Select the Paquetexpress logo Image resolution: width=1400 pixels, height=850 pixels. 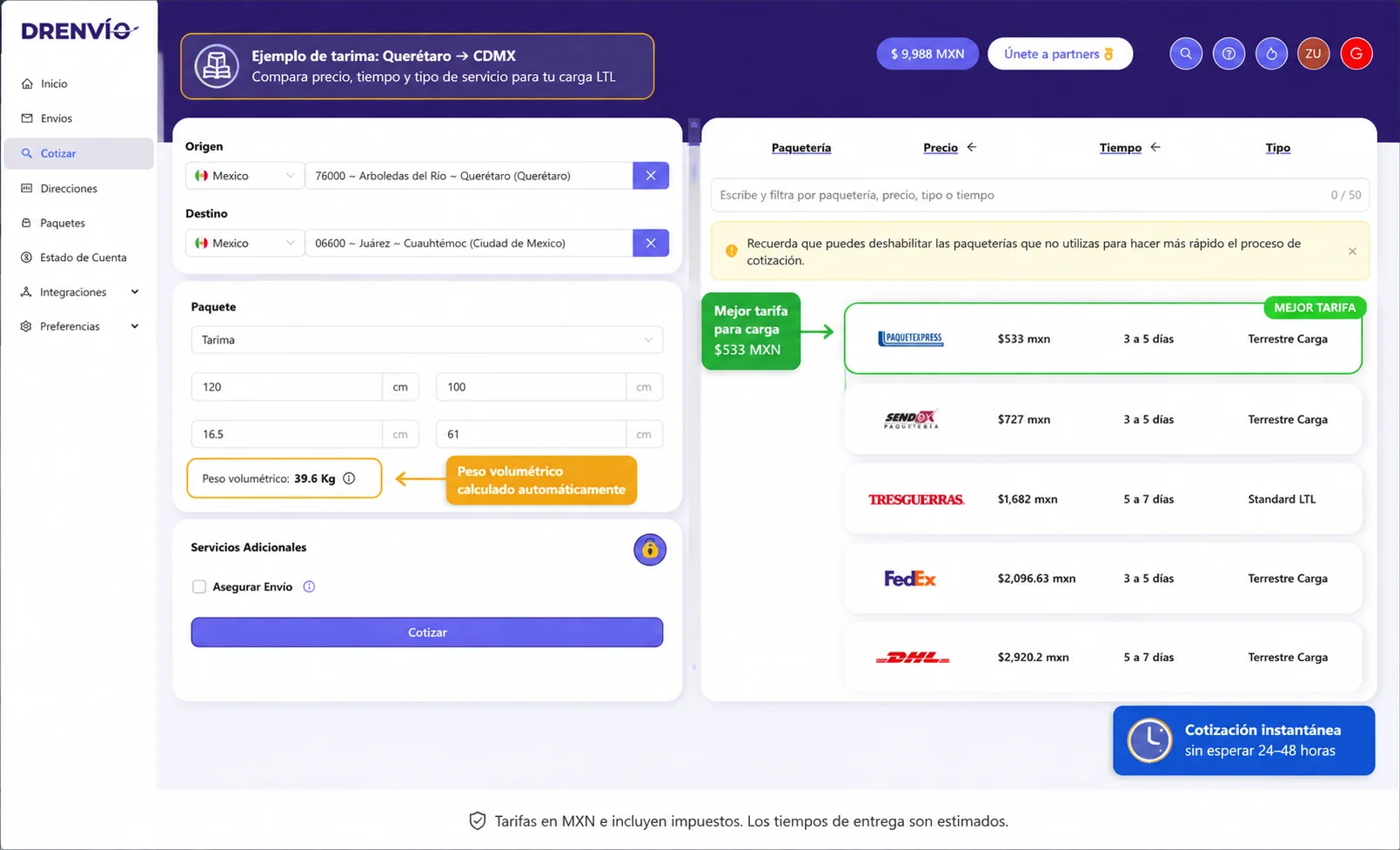click(x=910, y=338)
